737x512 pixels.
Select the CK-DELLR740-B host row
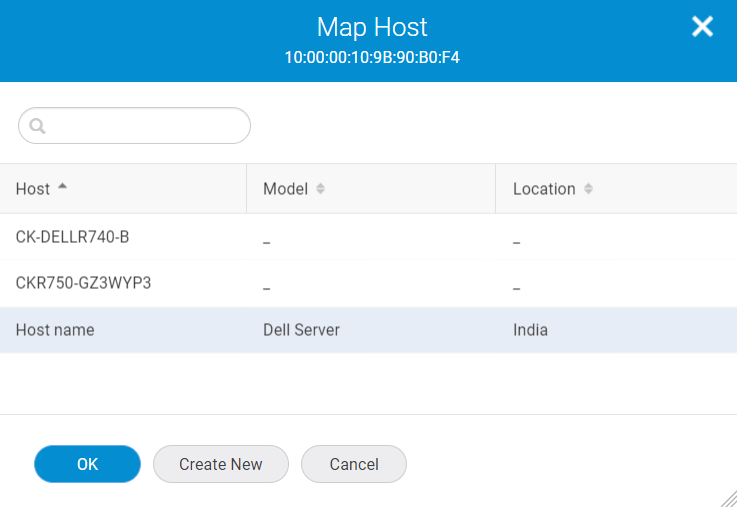[72, 237]
